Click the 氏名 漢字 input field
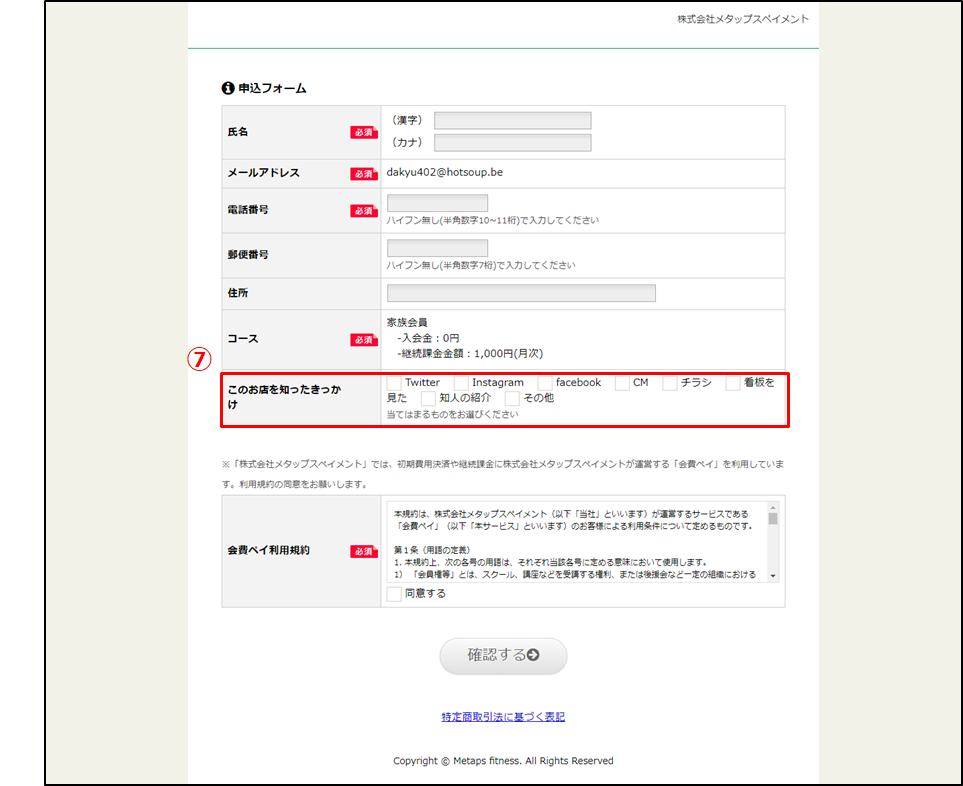 [512, 121]
